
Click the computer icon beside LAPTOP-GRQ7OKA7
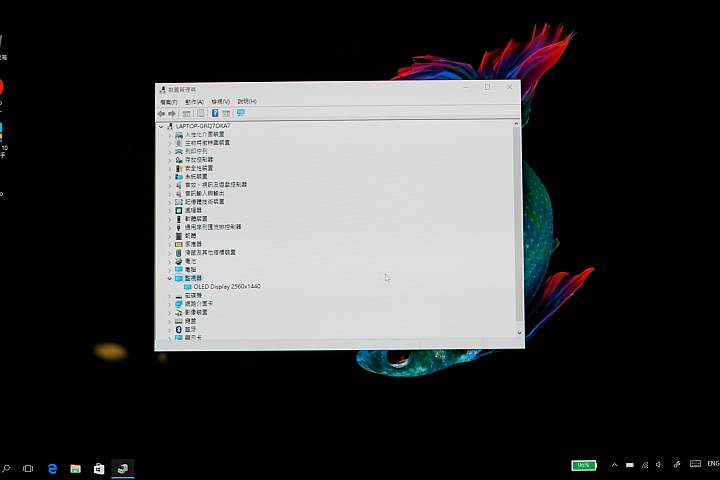click(x=170, y=126)
